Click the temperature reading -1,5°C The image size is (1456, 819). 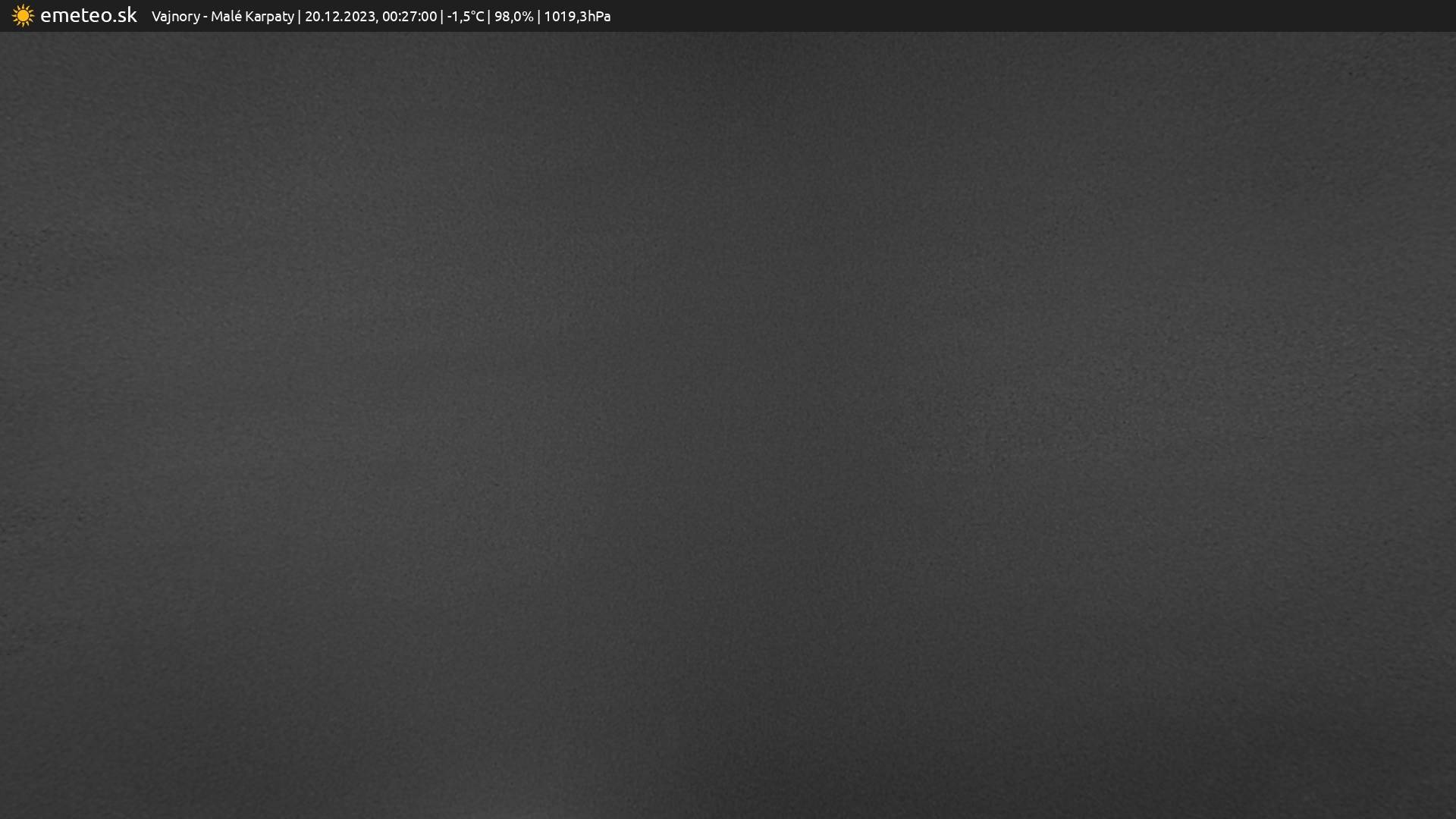pyautogui.click(x=465, y=17)
